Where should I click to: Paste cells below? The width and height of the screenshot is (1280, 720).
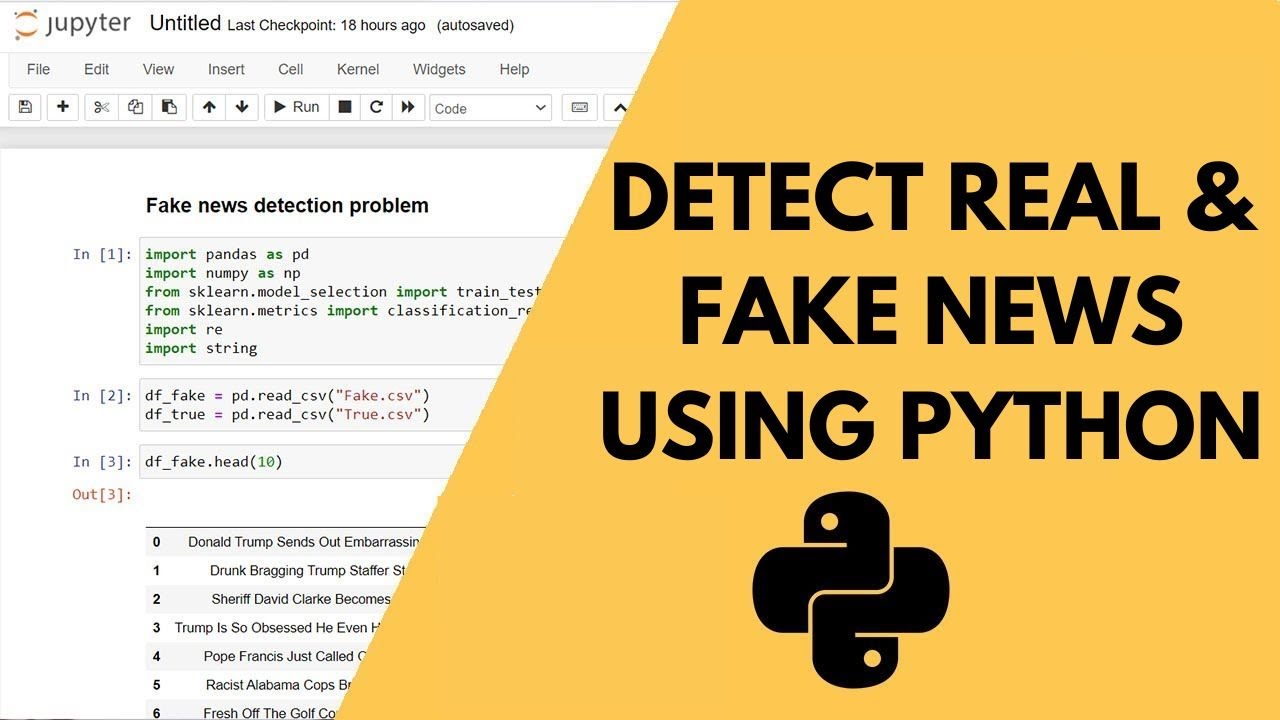(169, 107)
